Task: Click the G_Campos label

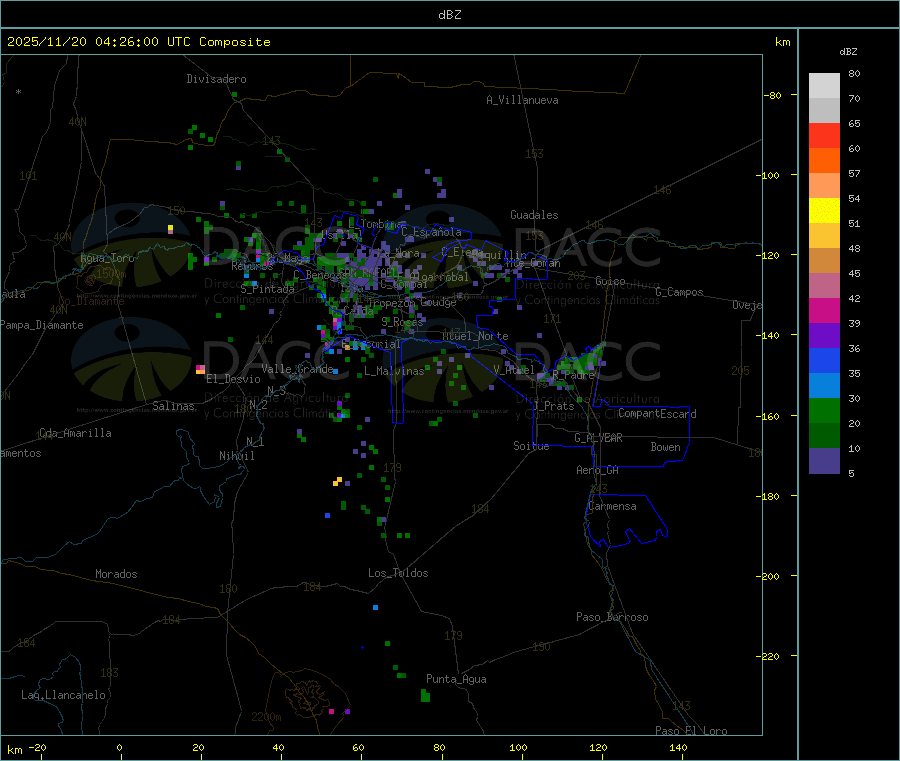Action: pyautogui.click(x=680, y=292)
